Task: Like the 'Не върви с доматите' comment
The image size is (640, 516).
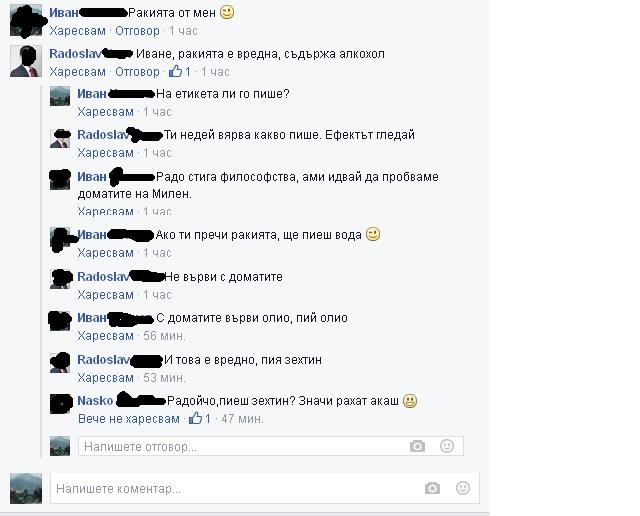Action: click(106, 295)
